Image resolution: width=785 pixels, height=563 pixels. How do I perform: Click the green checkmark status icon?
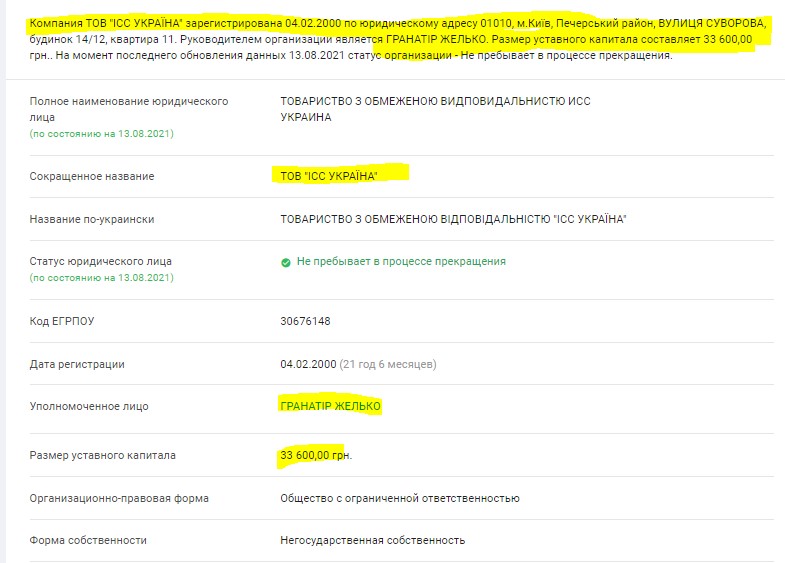point(286,262)
